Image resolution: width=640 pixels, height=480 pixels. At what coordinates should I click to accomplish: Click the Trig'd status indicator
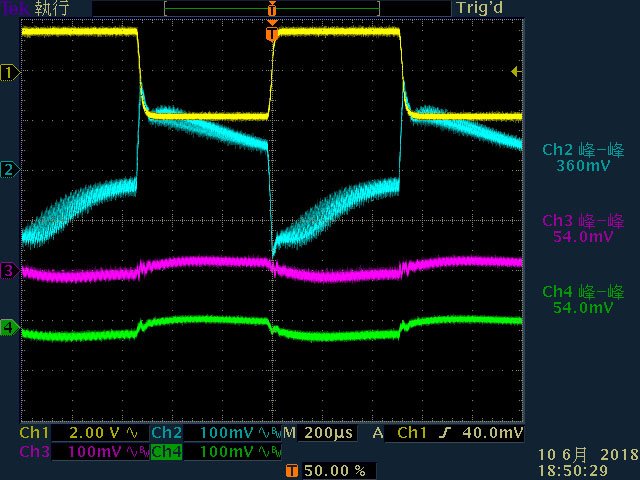coord(479,8)
